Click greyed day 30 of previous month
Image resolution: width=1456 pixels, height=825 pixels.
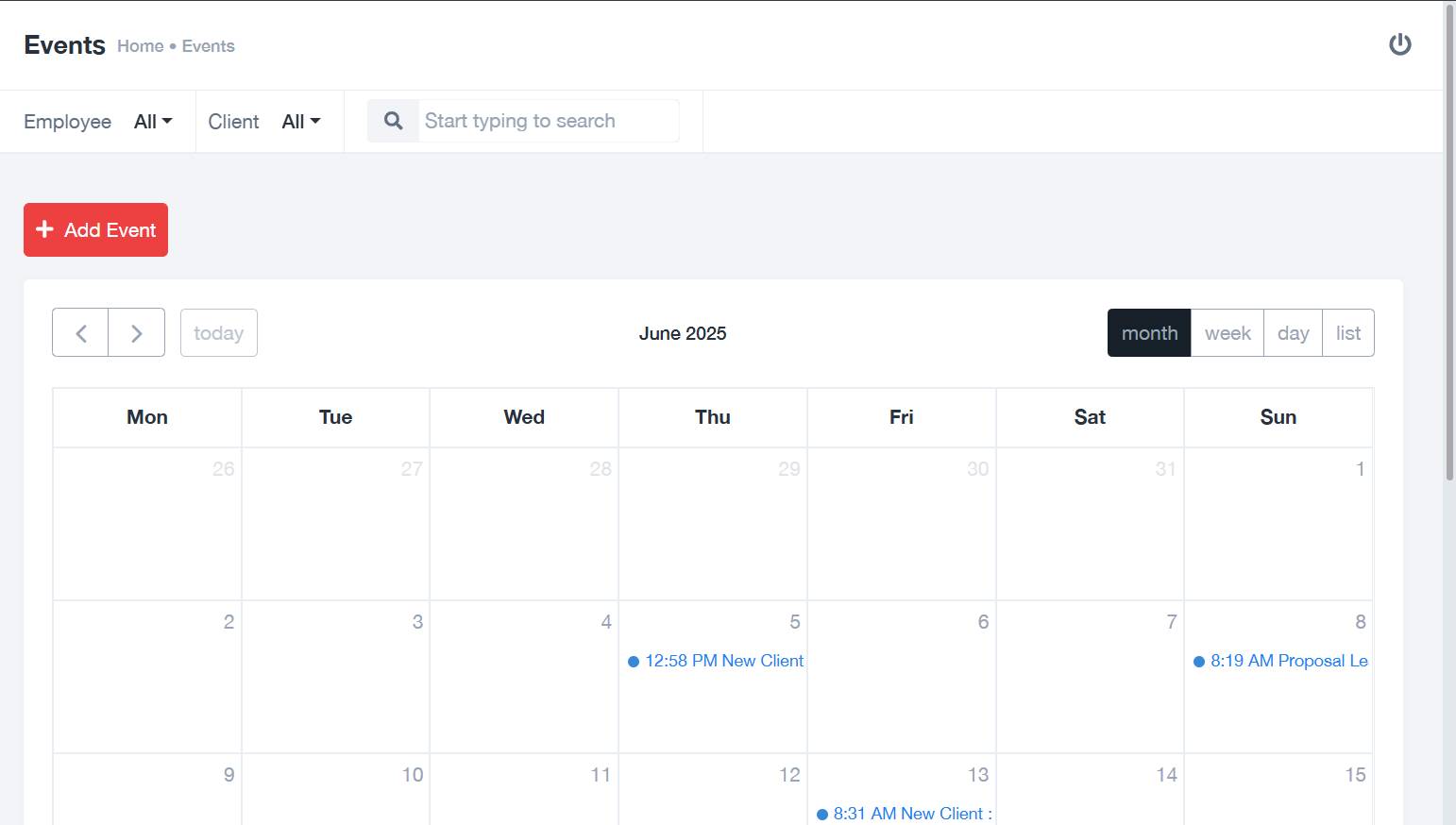point(978,468)
